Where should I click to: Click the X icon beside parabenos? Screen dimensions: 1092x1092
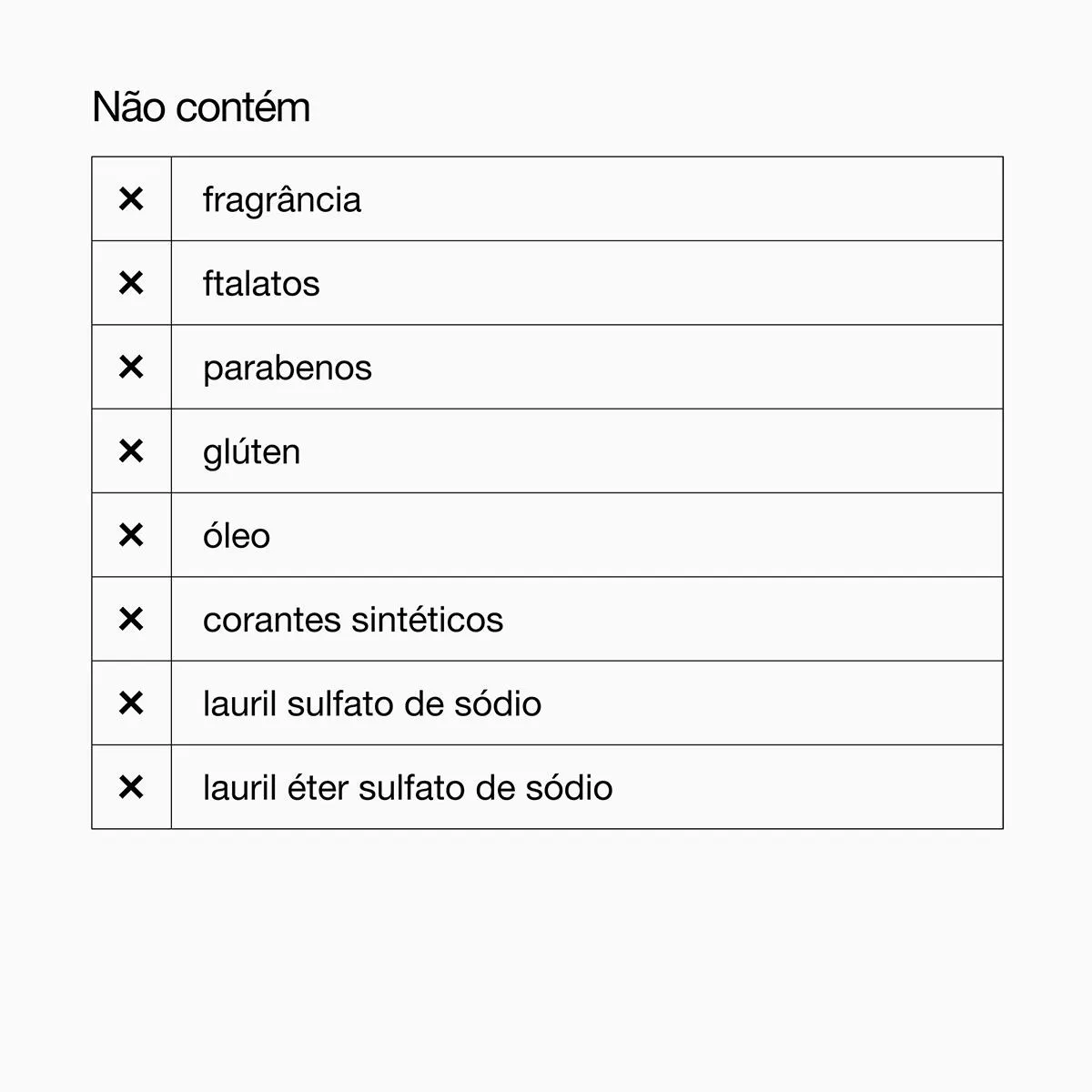131,367
